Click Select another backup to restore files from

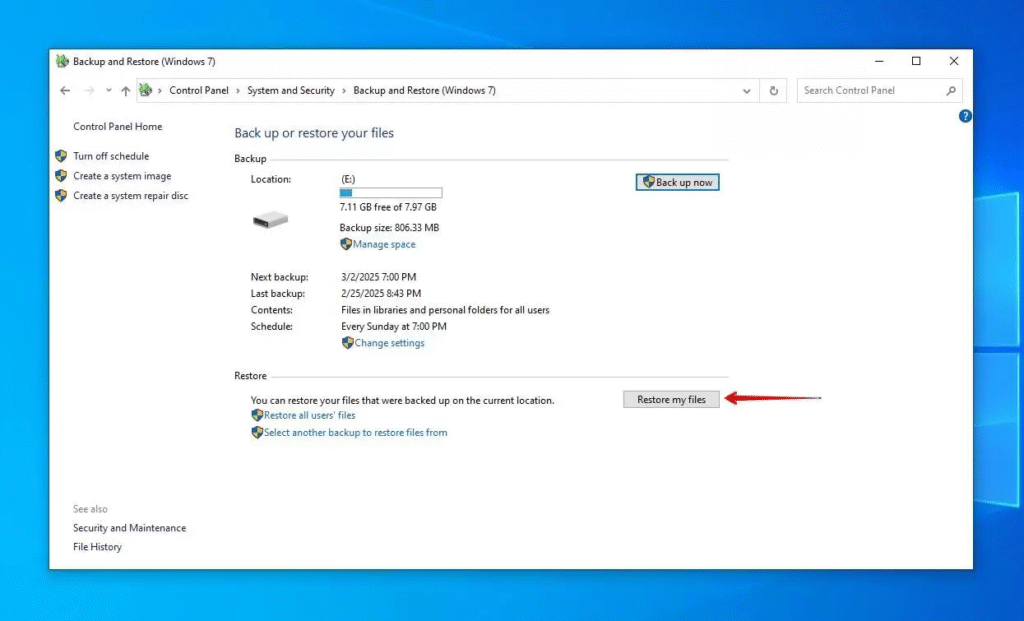pyautogui.click(x=355, y=432)
